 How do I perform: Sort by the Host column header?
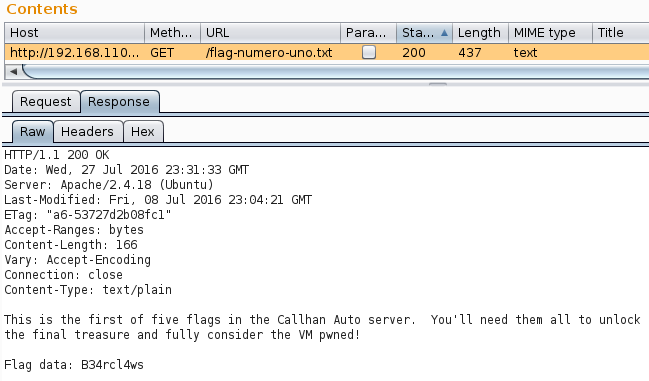pos(75,33)
